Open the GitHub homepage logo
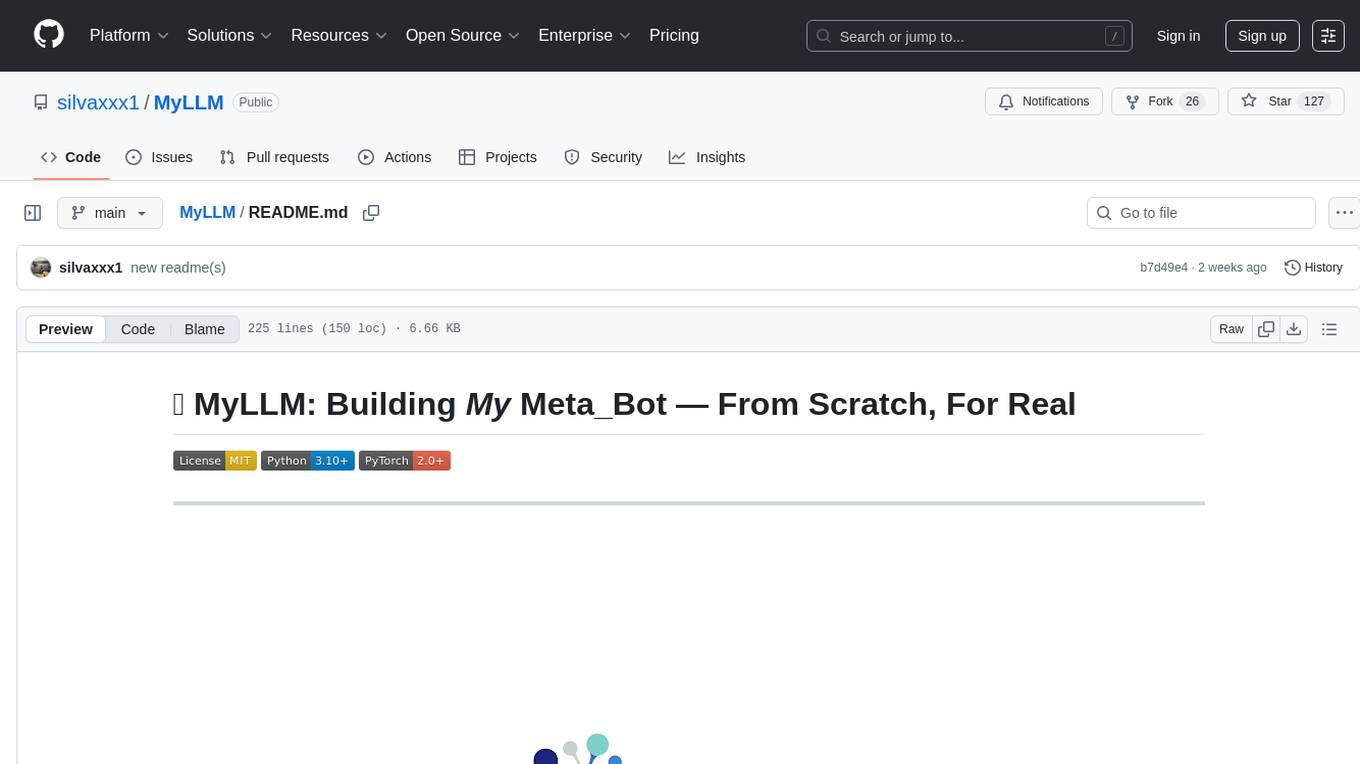 tap(49, 35)
